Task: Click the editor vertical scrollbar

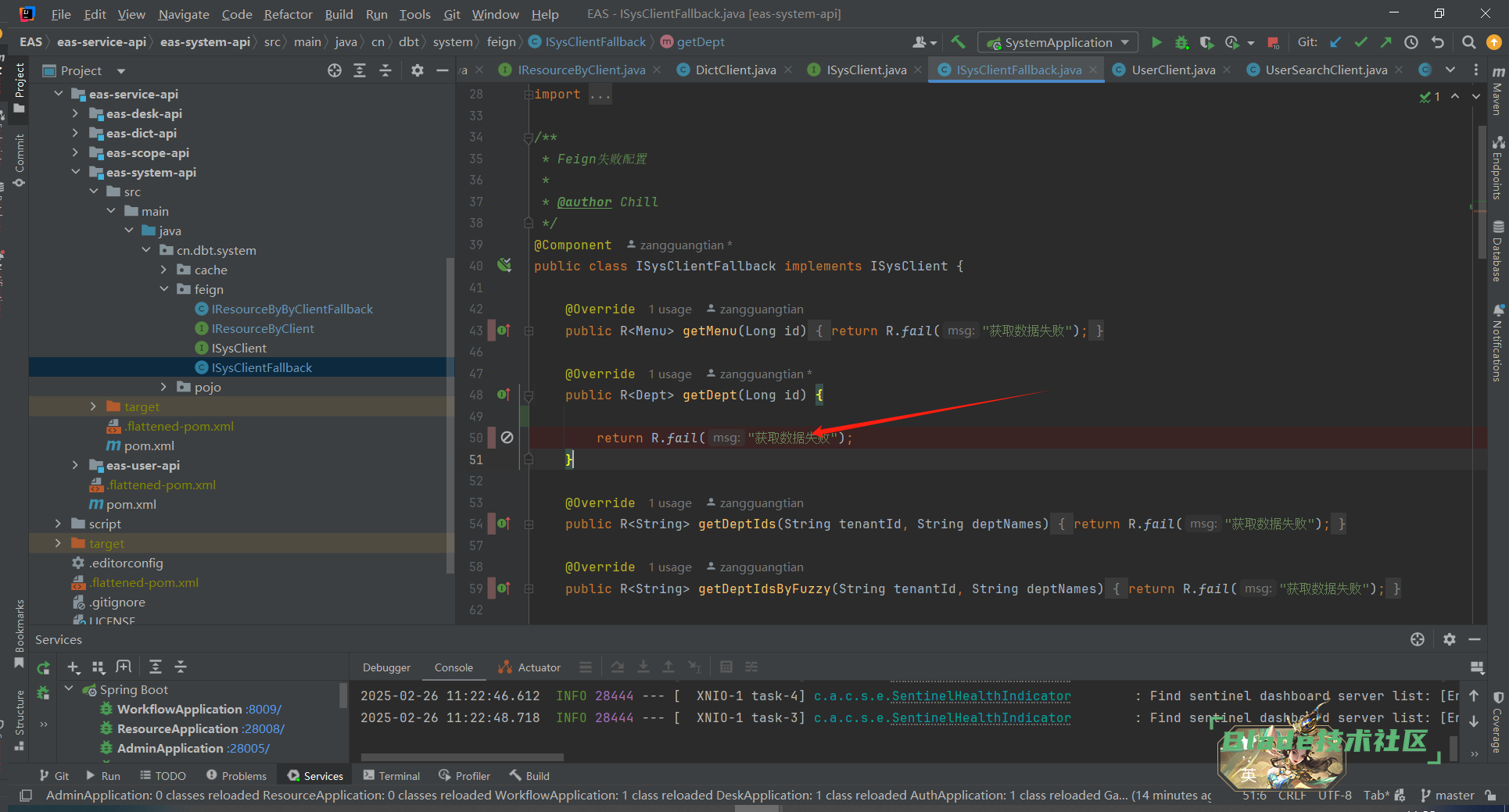Action: tap(1482, 191)
